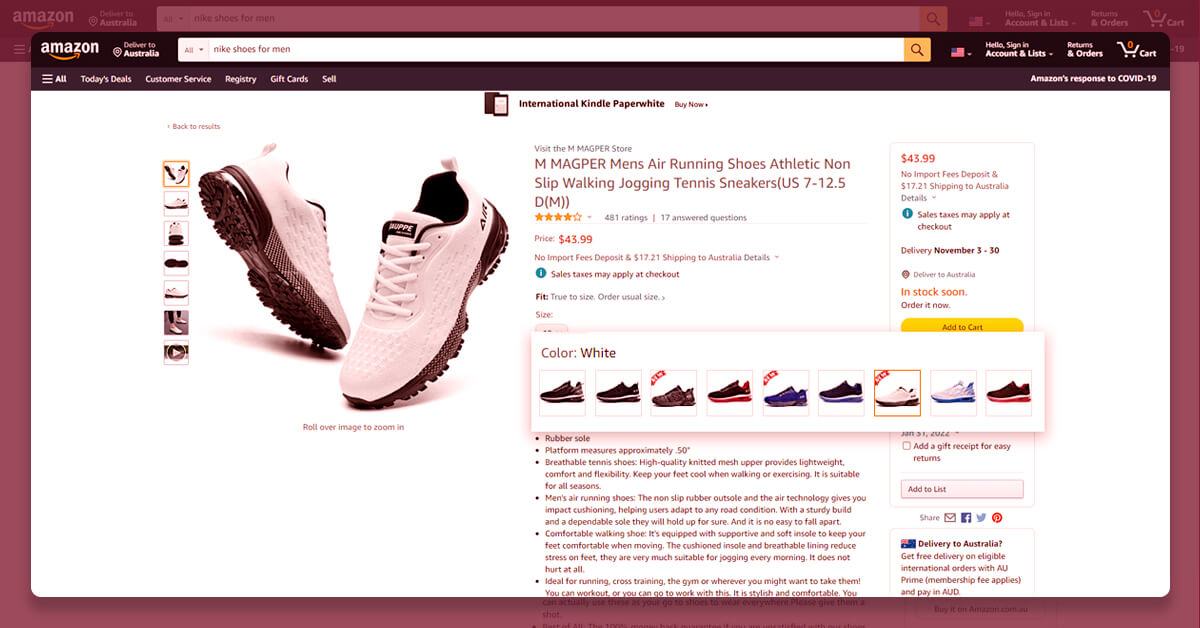Click background page's dimmed search input
Viewport: 1200px width, 628px height.
point(553,19)
